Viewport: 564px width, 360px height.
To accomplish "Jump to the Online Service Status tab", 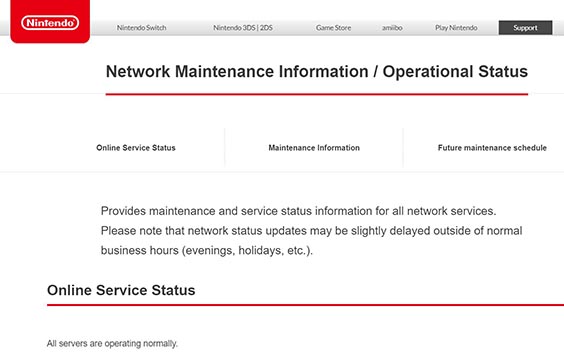I will point(136,148).
